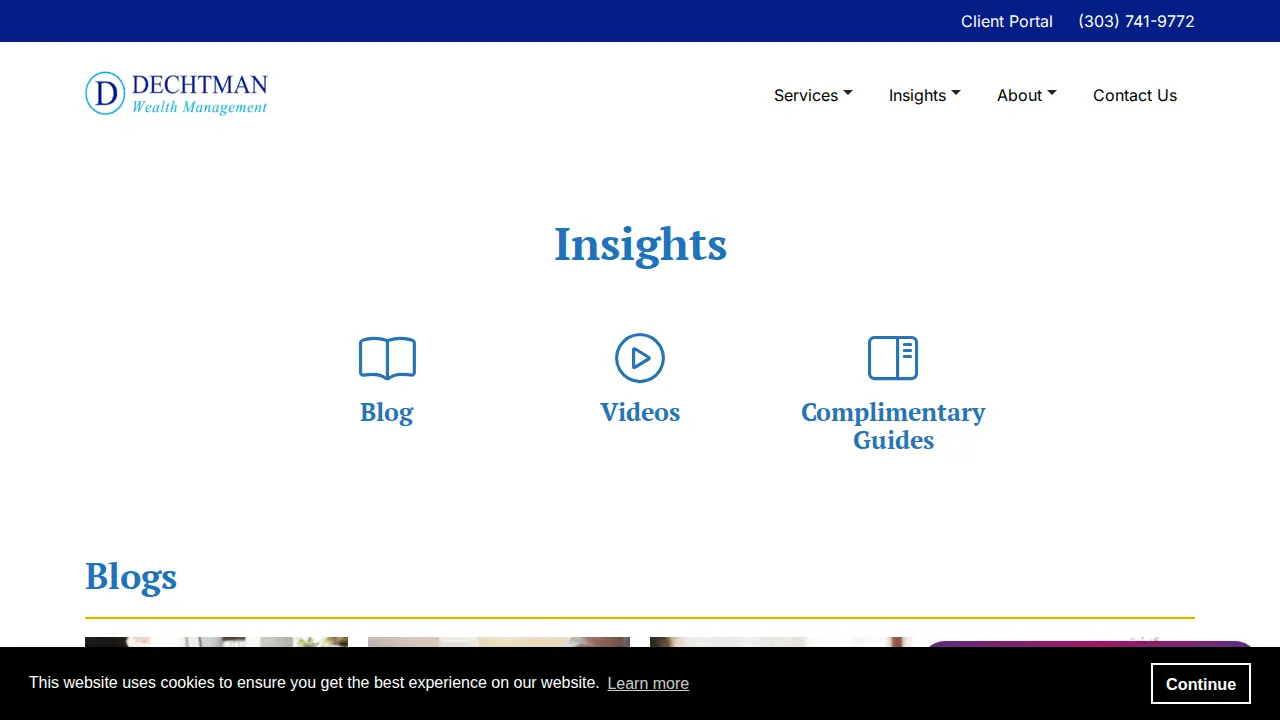Go to the Videos text link
Image resolution: width=1280 pixels, height=720 pixels.
point(640,412)
